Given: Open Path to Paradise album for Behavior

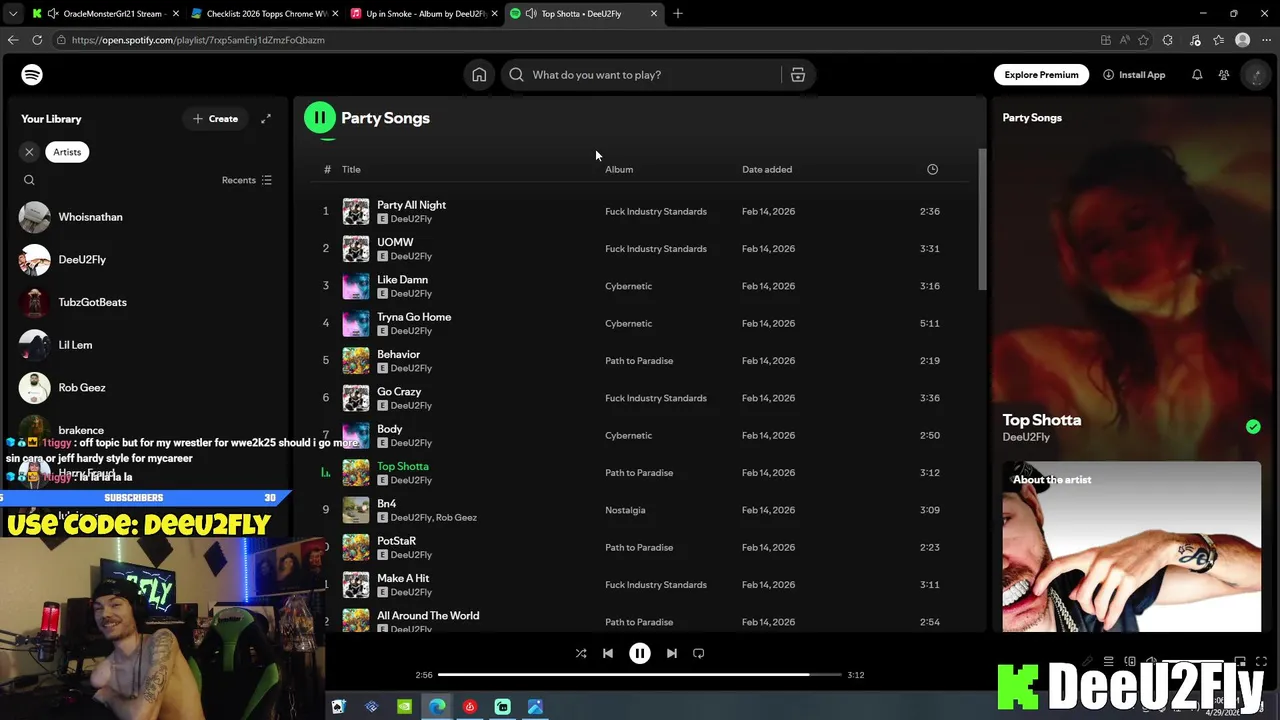Looking at the screenshot, I should (639, 361).
